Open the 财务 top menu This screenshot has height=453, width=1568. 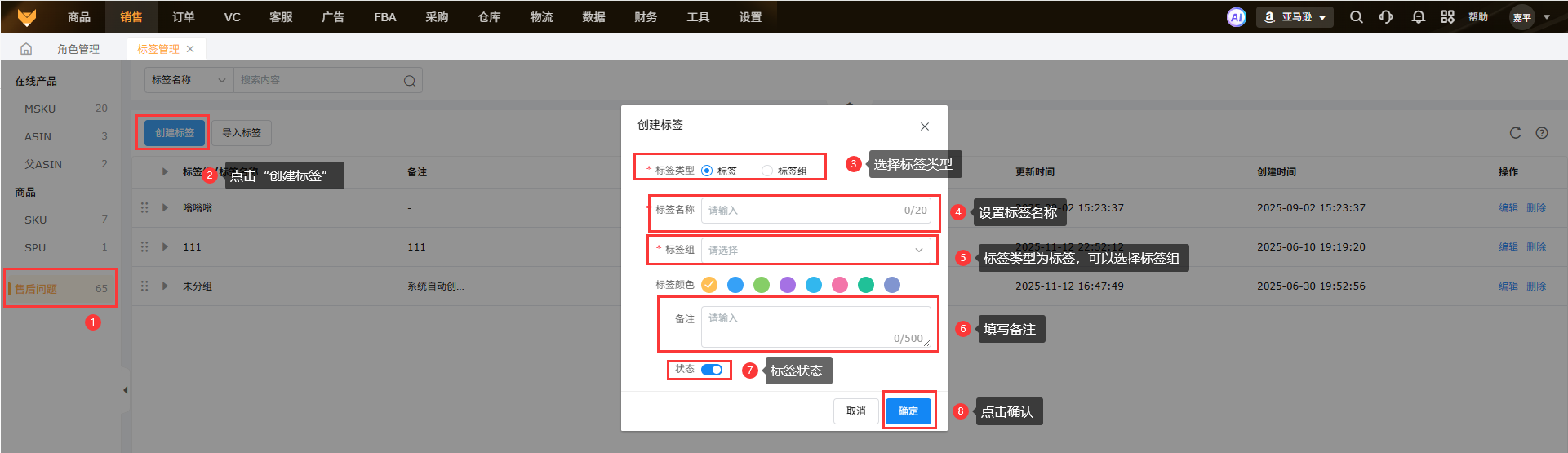coord(646,17)
